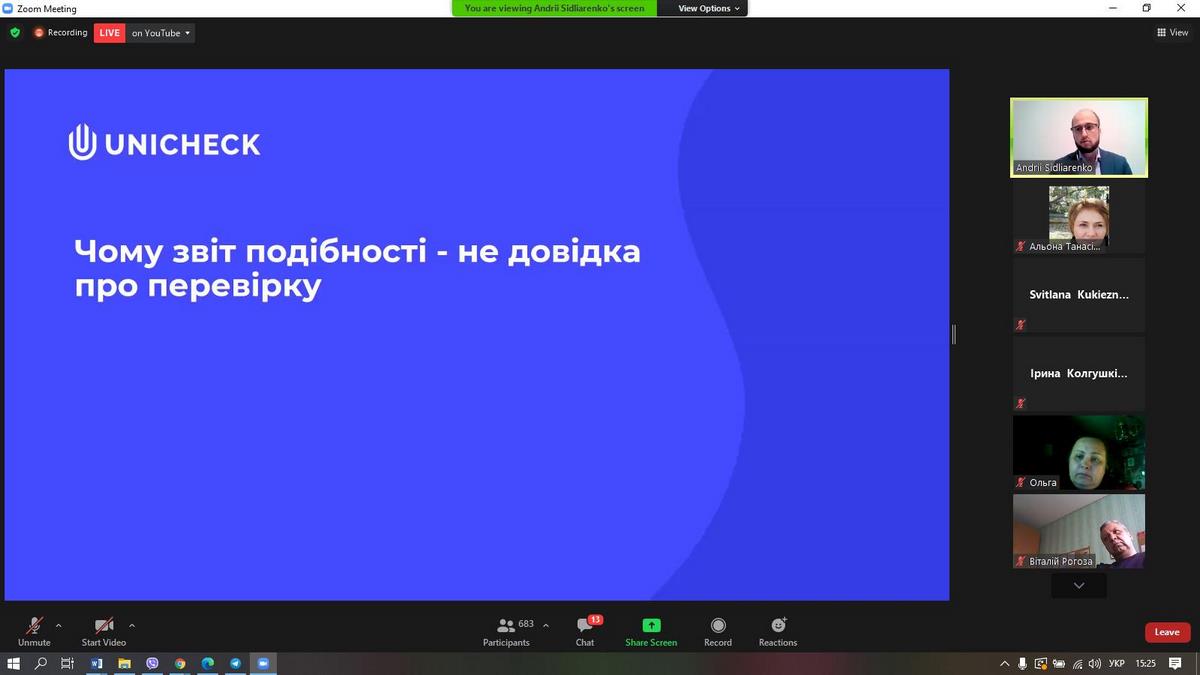Select Andrii Sidliarenko's video thumbnail

click(x=1078, y=137)
